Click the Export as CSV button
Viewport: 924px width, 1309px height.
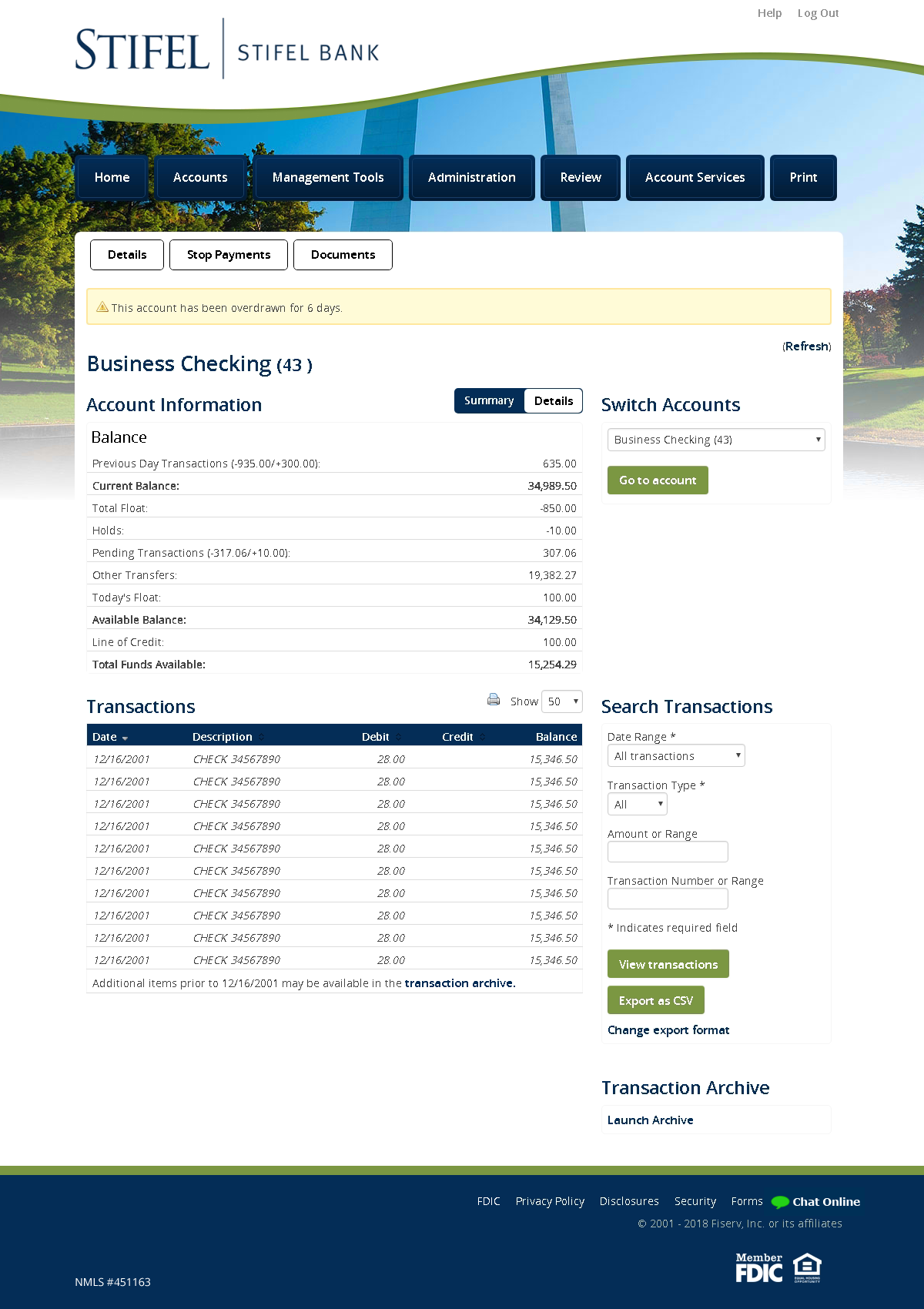point(656,1000)
